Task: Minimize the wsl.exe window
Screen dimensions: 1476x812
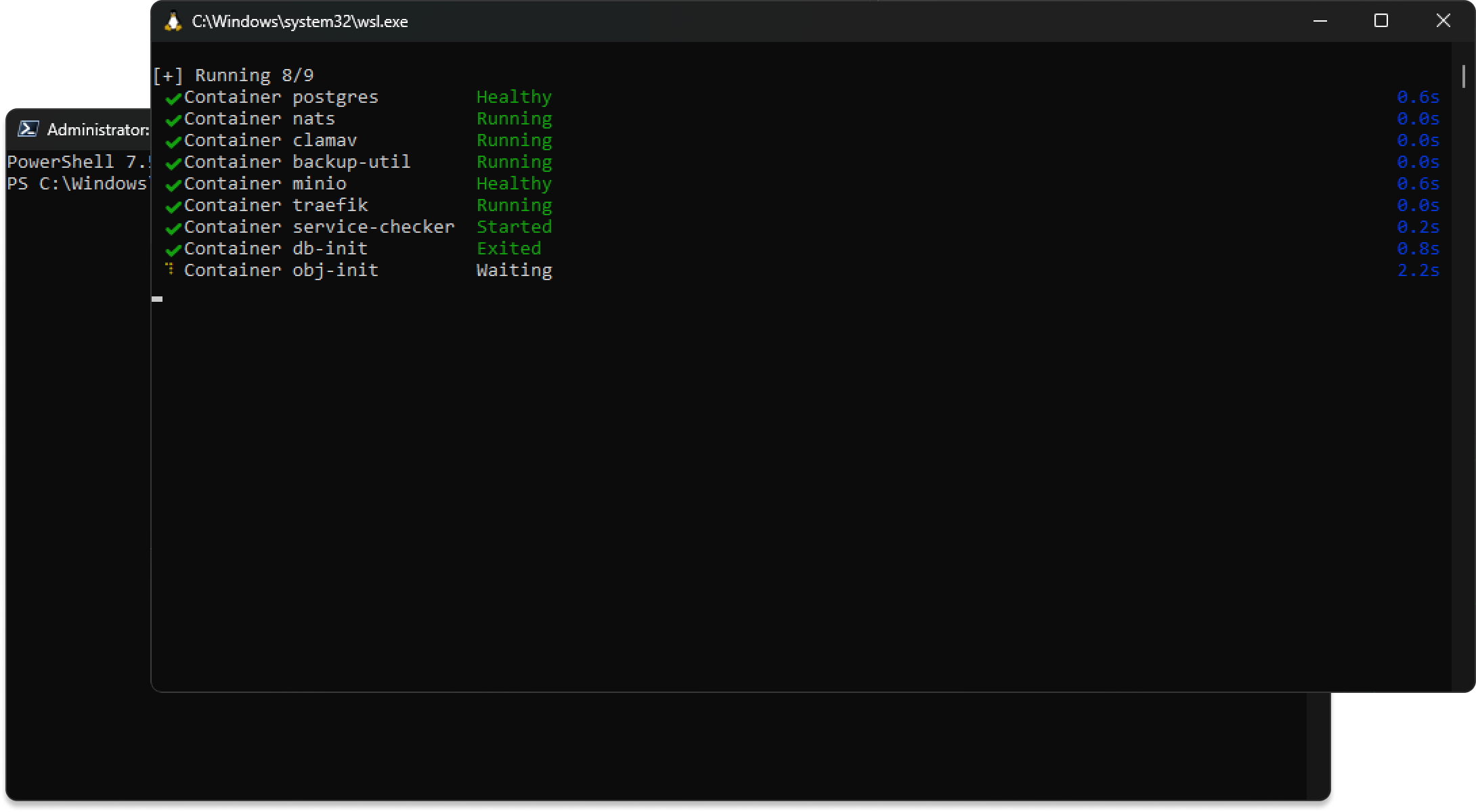Action: pyautogui.click(x=1320, y=21)
